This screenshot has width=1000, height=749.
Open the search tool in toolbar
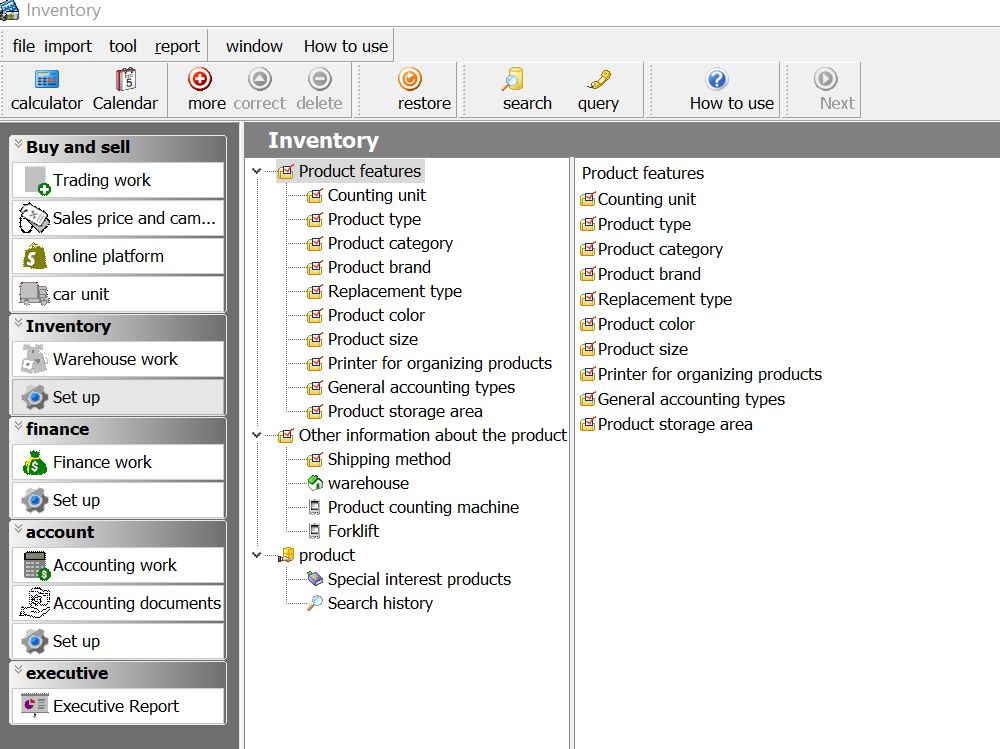513,80
